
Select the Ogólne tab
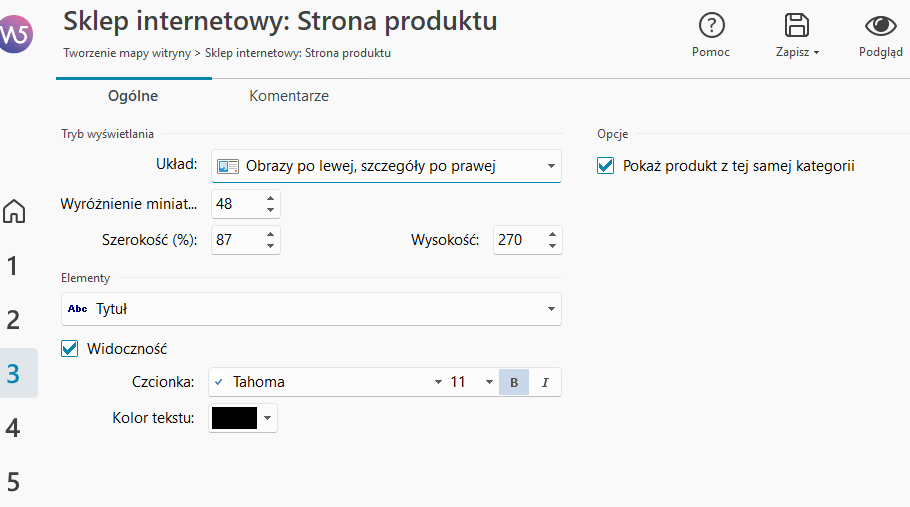click(133, 96)
